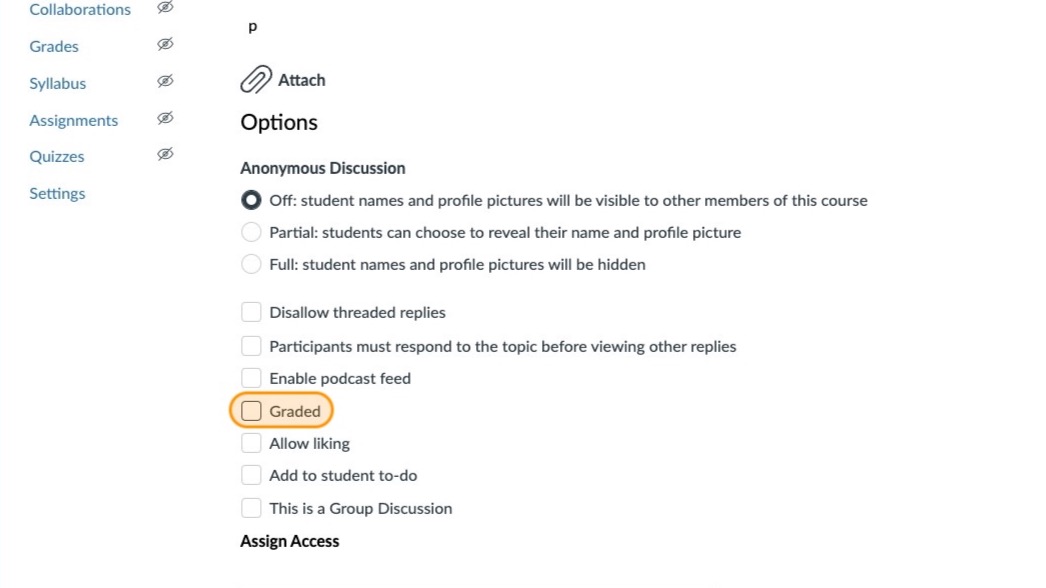Click the visibility icon next to Syllabus

pos(165,80)
